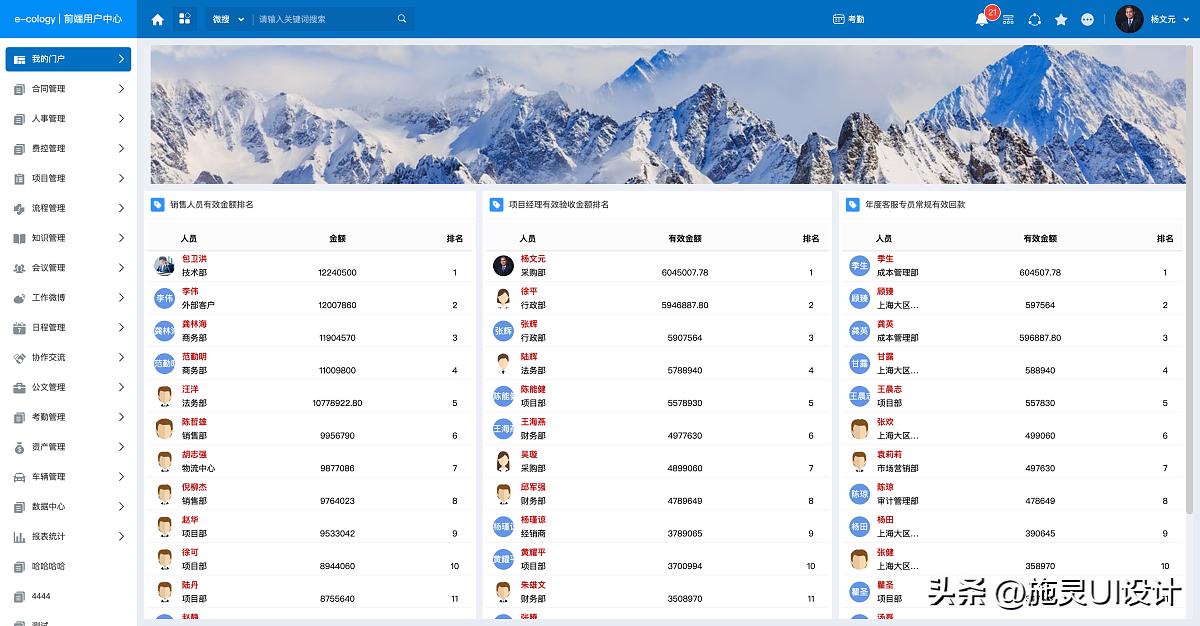Click the 车辆管理 car icon
Image resolution: width=1200 pixels, height=626 pixels.
[x=19, y=477]
